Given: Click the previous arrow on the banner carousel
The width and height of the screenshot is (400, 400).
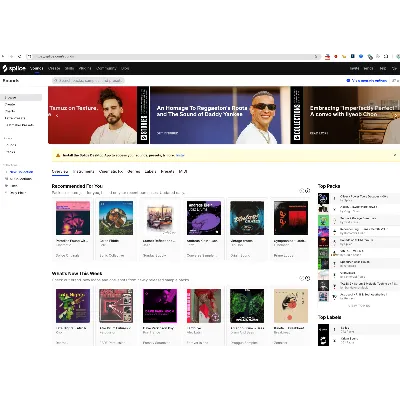Looking at the screenshot, I should pos(57,115).
